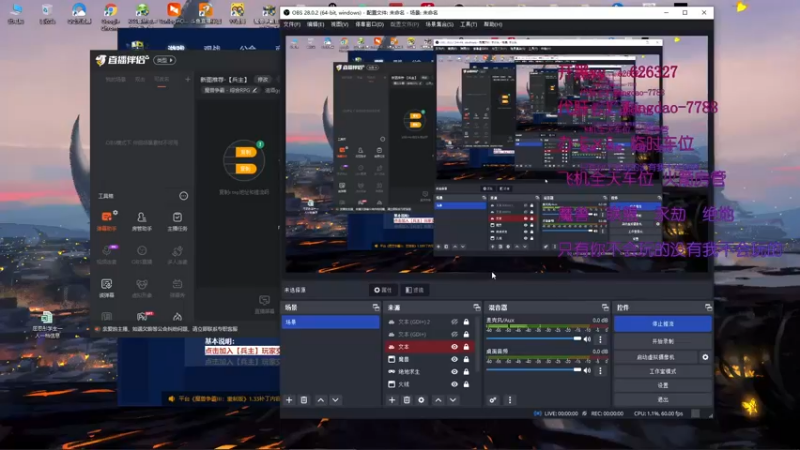Open audio mixer menu three-dot icon at bottom
This screenshot has height=450, width=800.
[510, 400]
